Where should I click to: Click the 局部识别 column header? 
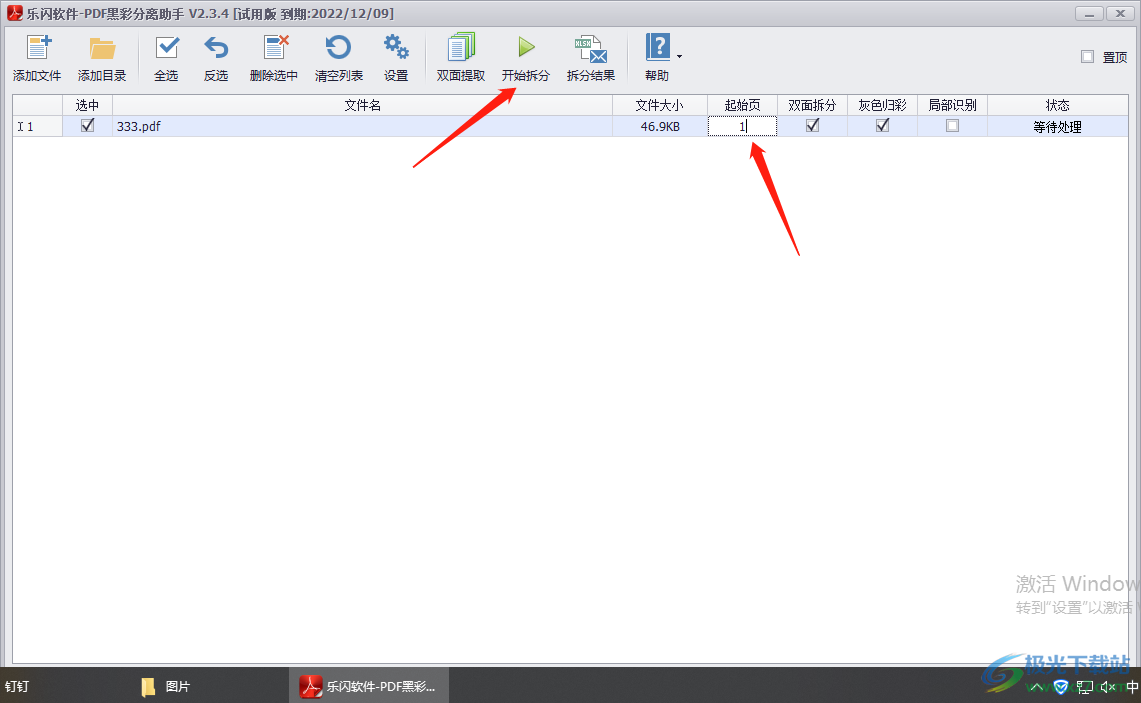coord(952,106)
